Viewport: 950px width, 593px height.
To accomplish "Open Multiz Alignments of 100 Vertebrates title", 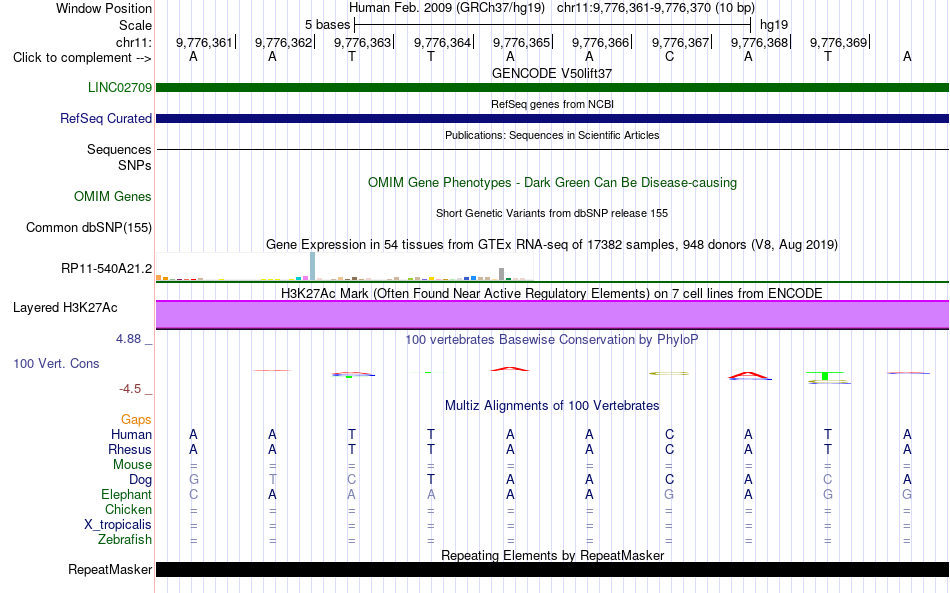I will (x=552, y=406).
